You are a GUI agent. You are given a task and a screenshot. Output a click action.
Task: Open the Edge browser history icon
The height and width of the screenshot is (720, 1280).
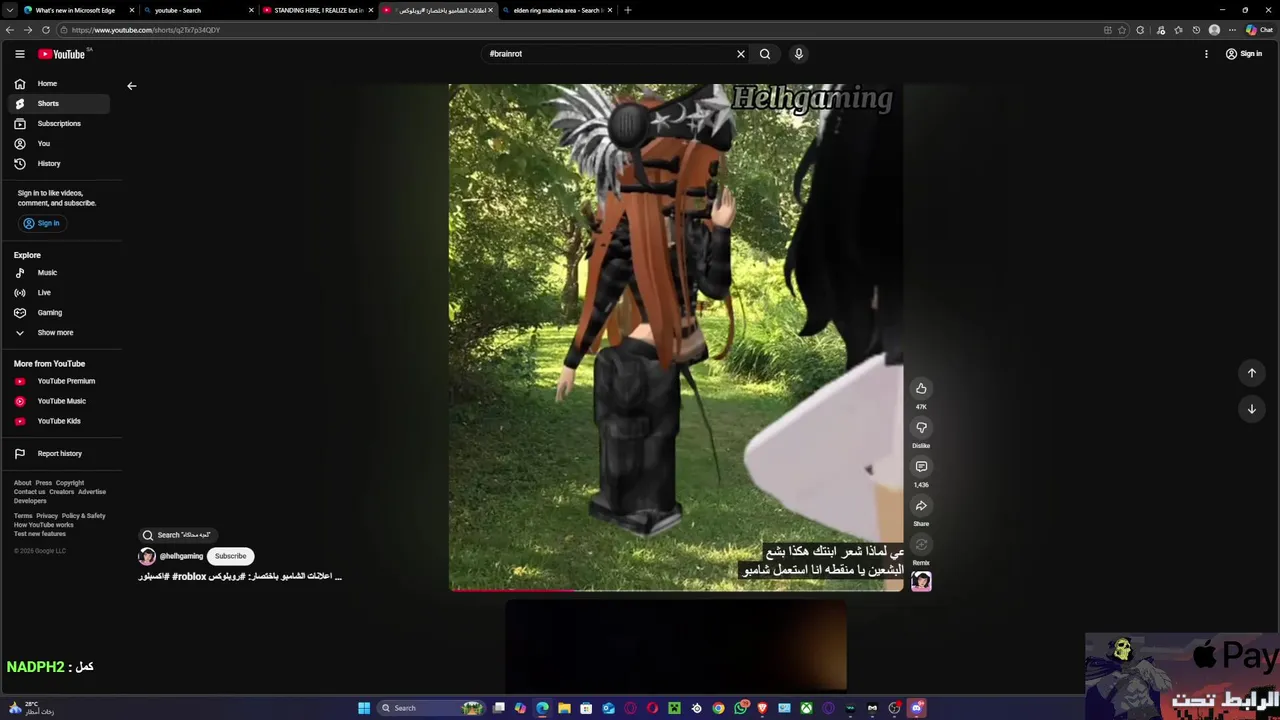(1196, 30)
